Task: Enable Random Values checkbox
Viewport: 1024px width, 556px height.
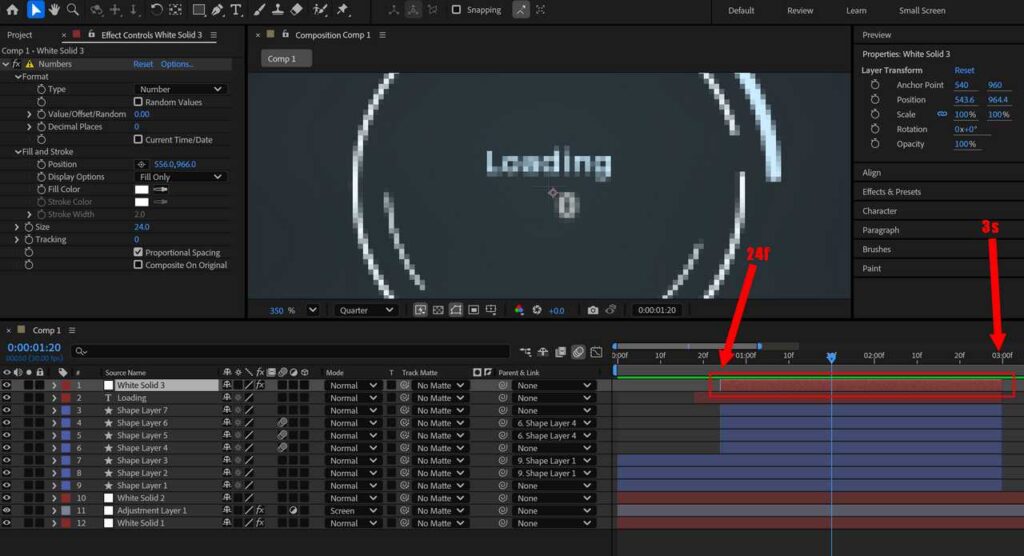Action: tap(138, 102)
